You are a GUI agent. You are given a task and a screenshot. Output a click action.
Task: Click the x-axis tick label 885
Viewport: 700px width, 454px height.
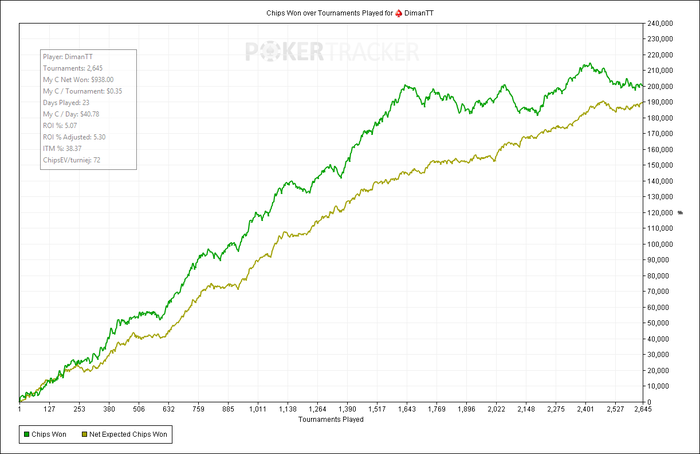(228, 409)
